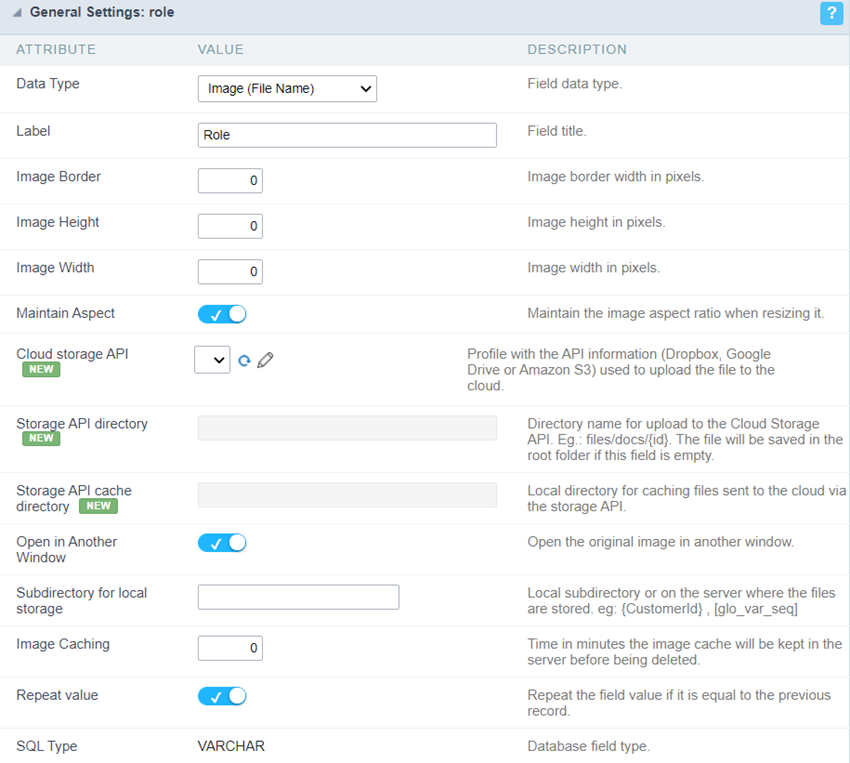
Task: Collapse the General Settings: role section
Action: pos(17,13)
